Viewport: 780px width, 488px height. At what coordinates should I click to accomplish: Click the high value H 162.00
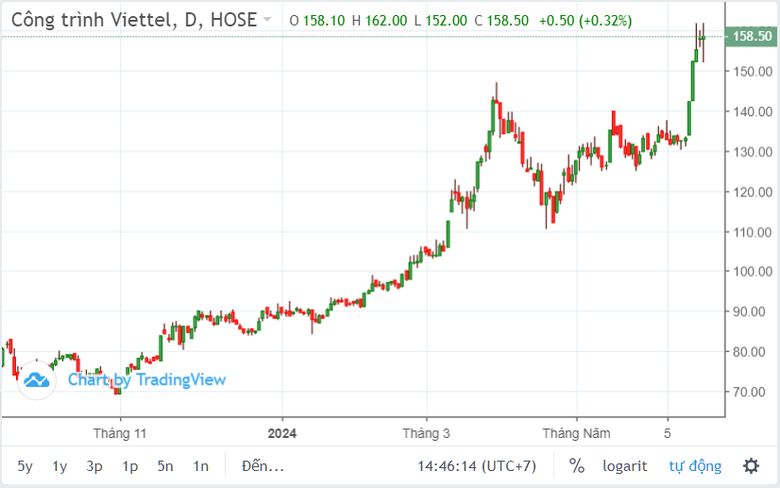(x=379, y=20)
